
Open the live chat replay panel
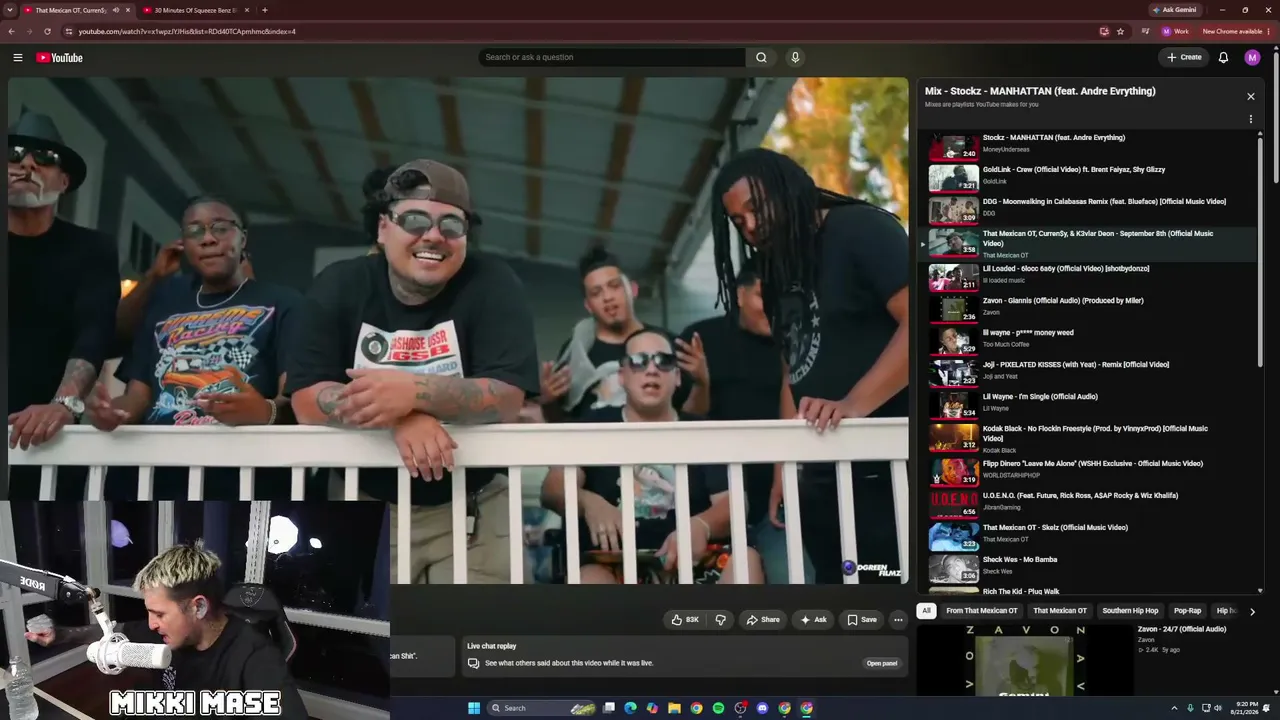tap(881, 663)
